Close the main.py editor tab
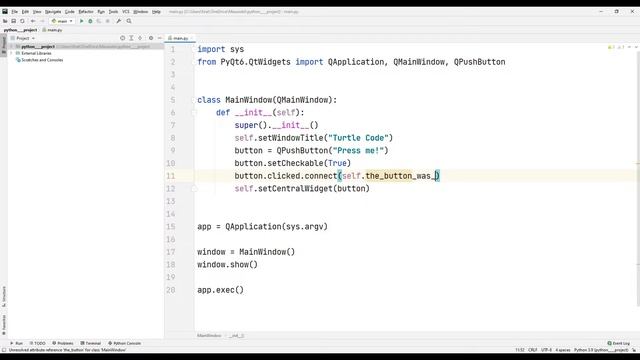Viewport: 640px width, 360px height. [x=192, y=38]
